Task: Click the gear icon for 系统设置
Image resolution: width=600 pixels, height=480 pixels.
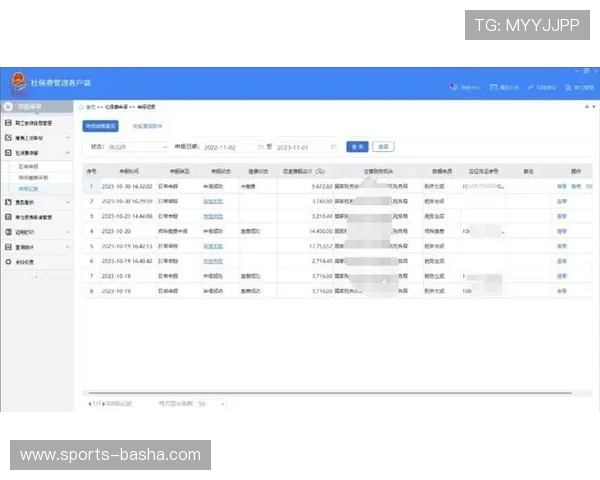Action: [8, 262]
